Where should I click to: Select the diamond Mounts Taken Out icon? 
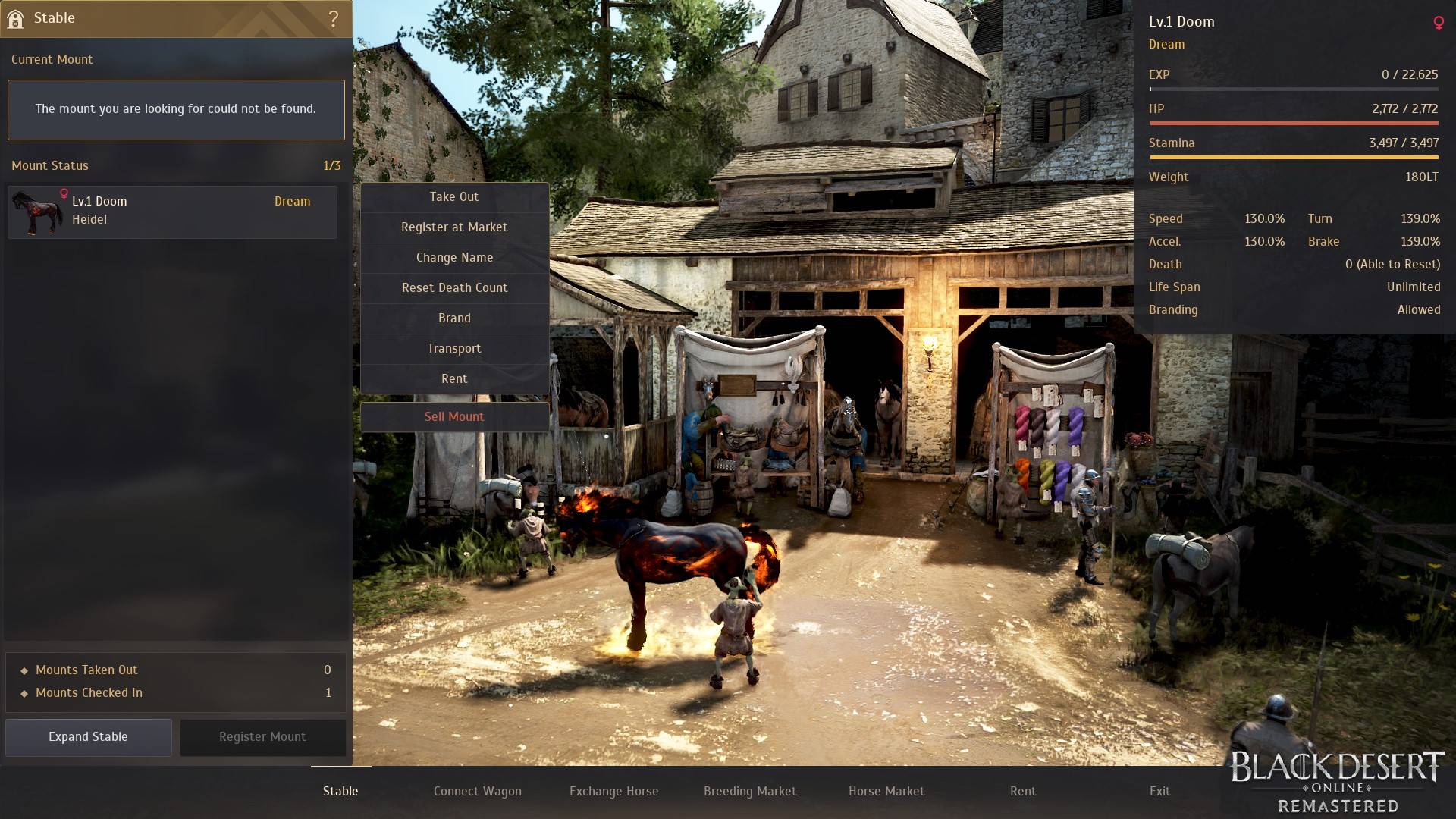[23, 669]
